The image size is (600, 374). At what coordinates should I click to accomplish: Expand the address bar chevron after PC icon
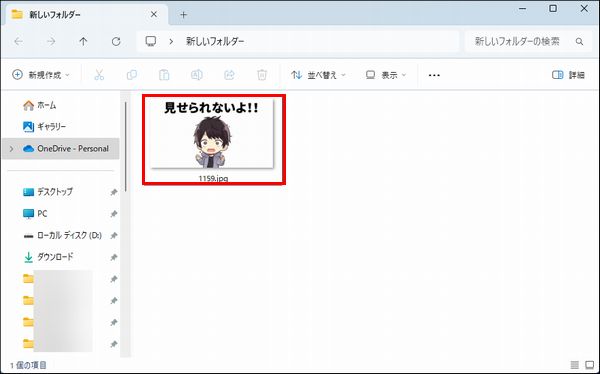(171, 41)
